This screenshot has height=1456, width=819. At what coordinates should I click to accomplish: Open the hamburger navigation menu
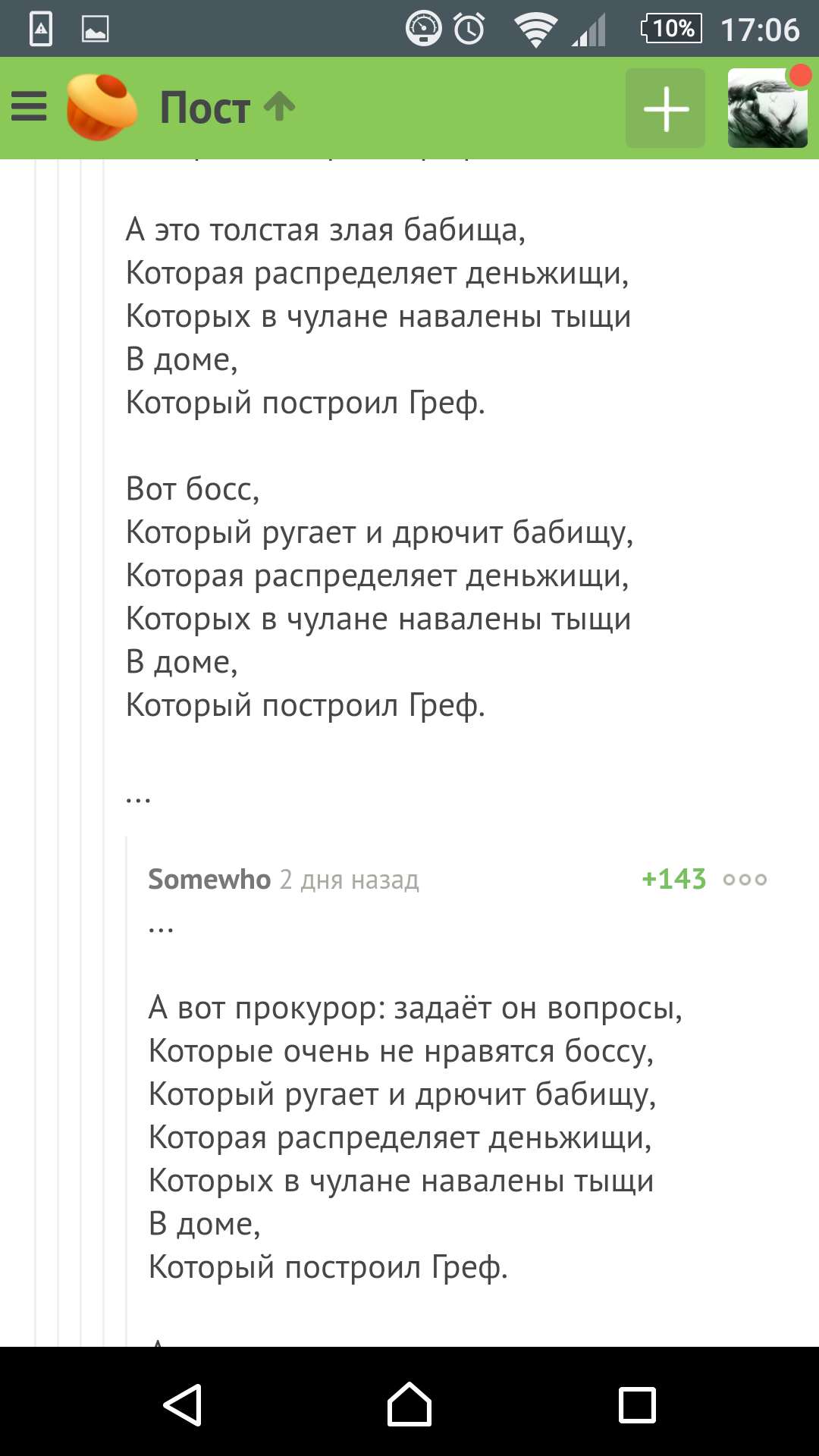(x=29, y=107)
